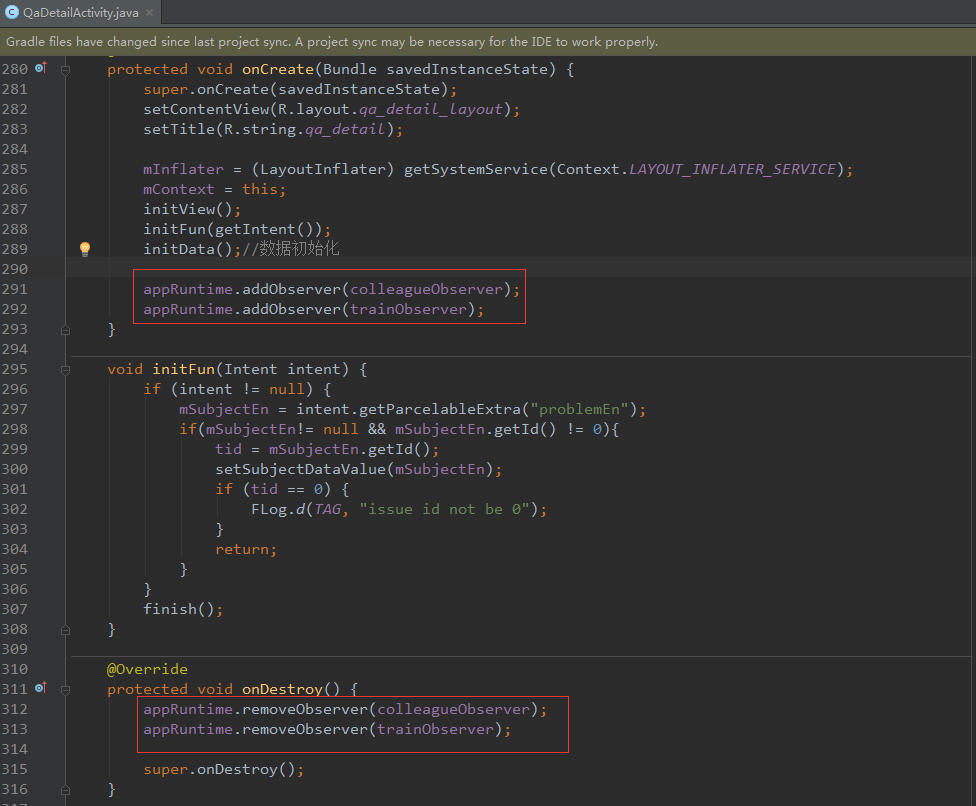Close the QaDetailActivity.java tab
Image resolution: width=976 pixels, height=806 pixels.
[151, 13]
